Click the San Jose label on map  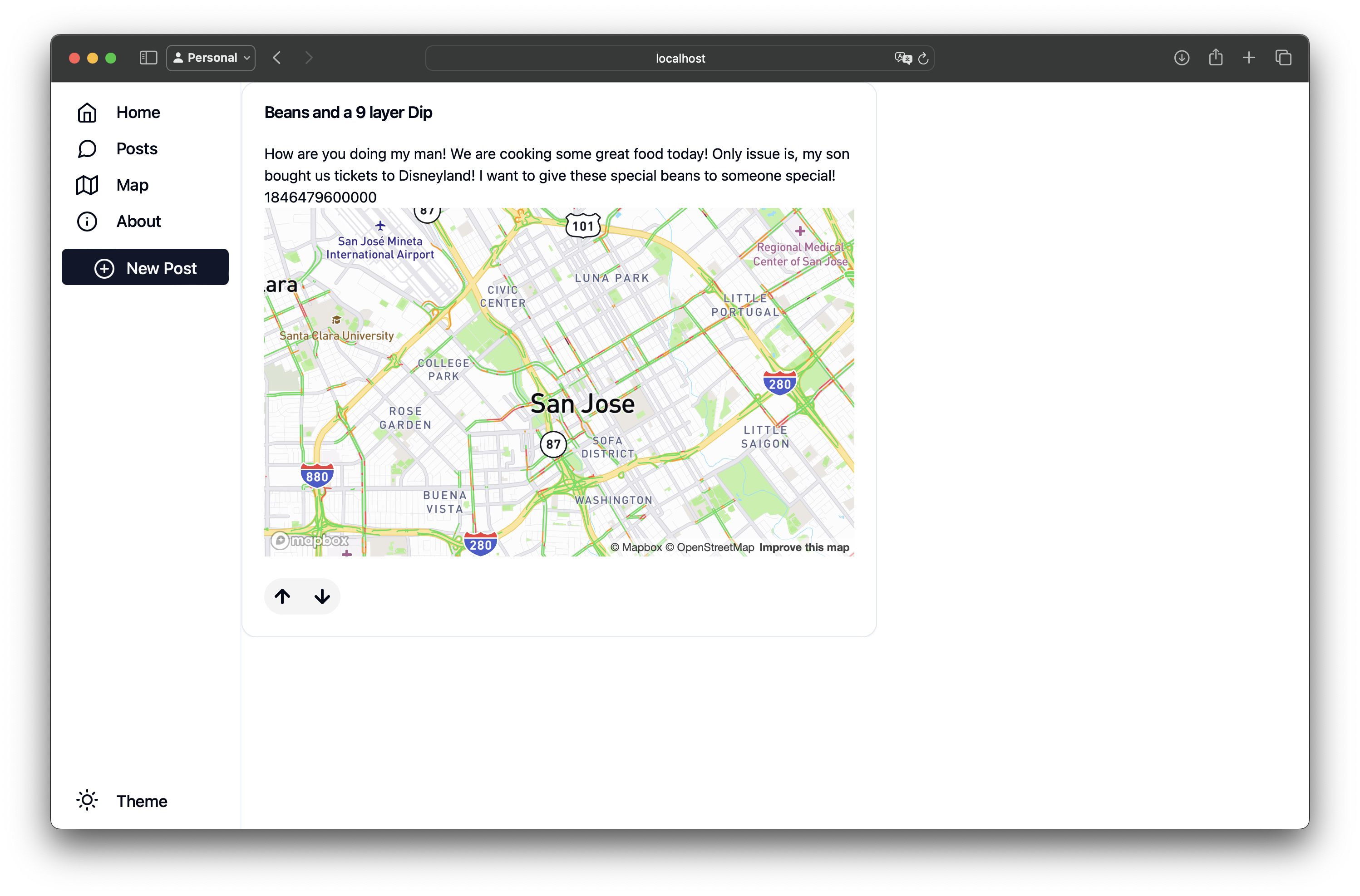(x=581, y=404)
